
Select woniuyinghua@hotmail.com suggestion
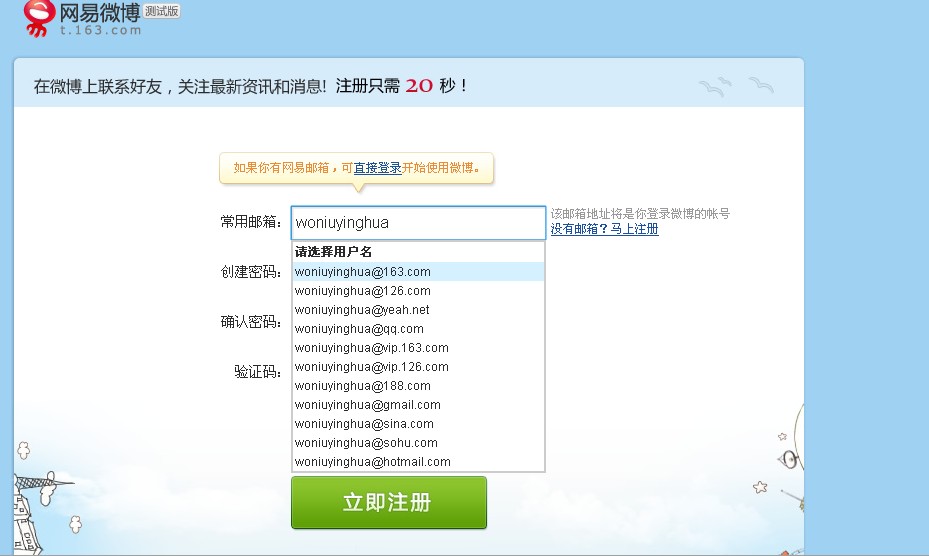(418, 461)
